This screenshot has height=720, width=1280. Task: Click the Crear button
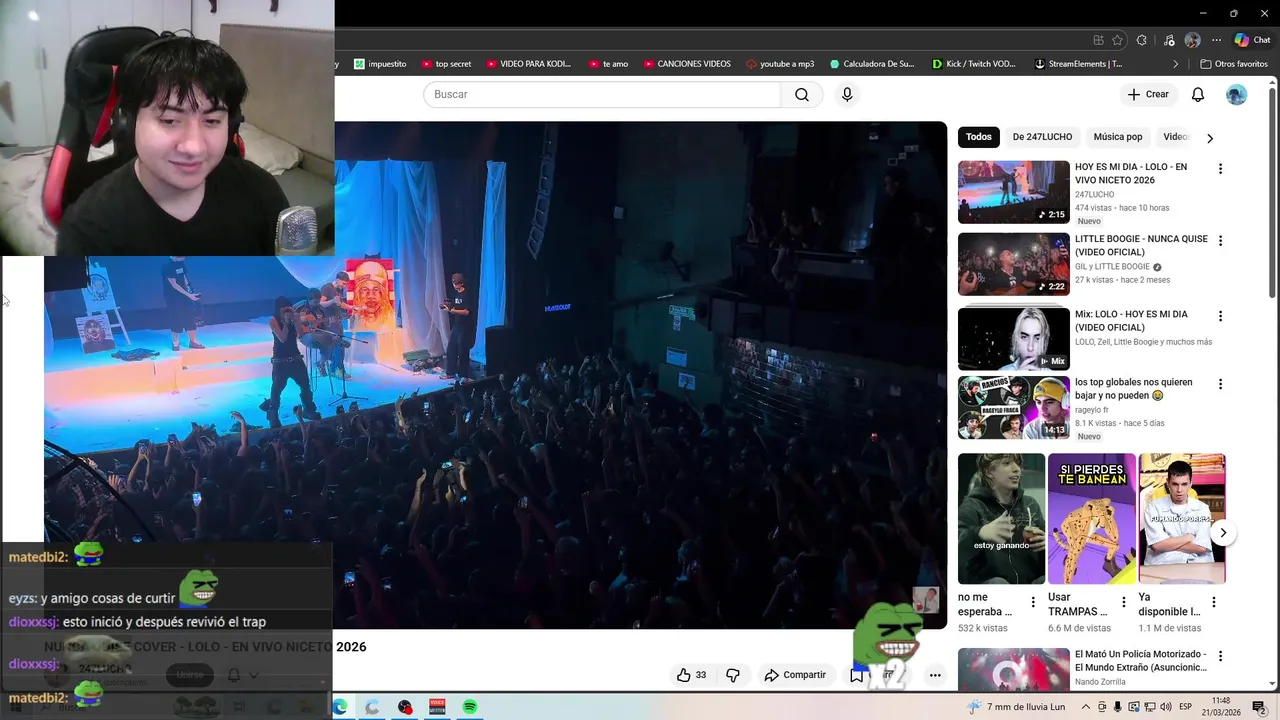point(1147,94)
